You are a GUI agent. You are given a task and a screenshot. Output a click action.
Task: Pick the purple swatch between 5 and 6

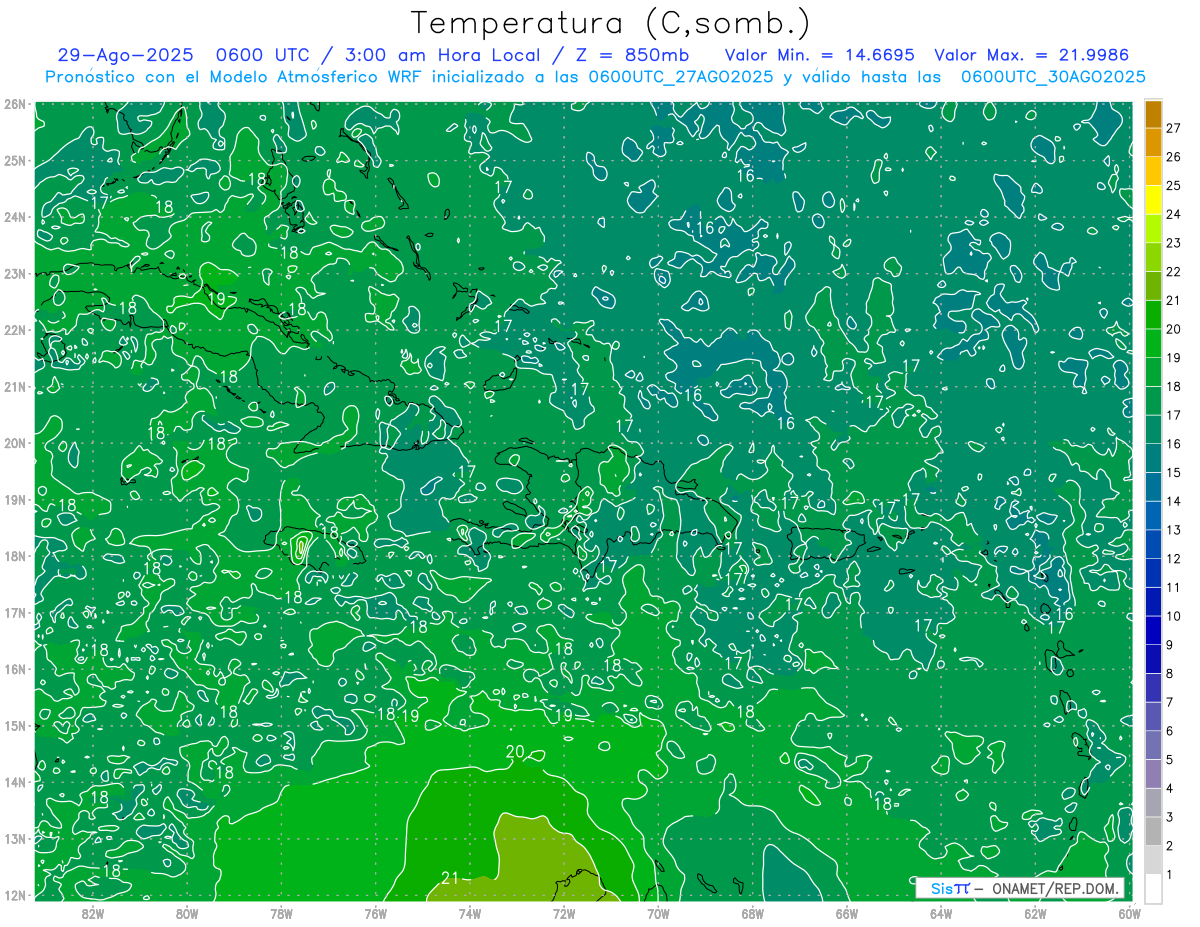tap(1153, 745)
